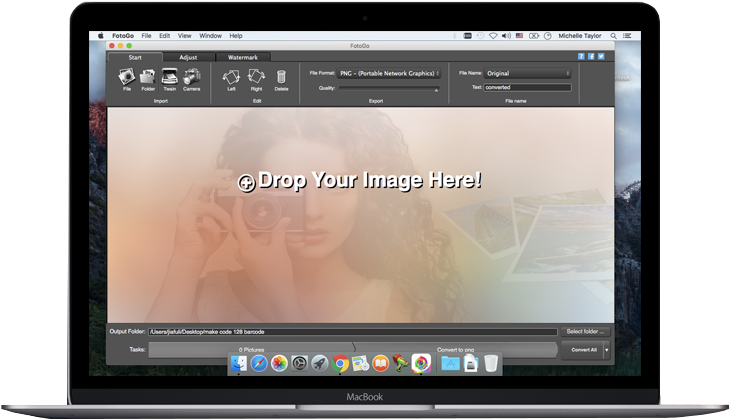This screenshot has height=419, width=730.
Task: Open the toy gun app in dock
Action: (x=400, y=363)
